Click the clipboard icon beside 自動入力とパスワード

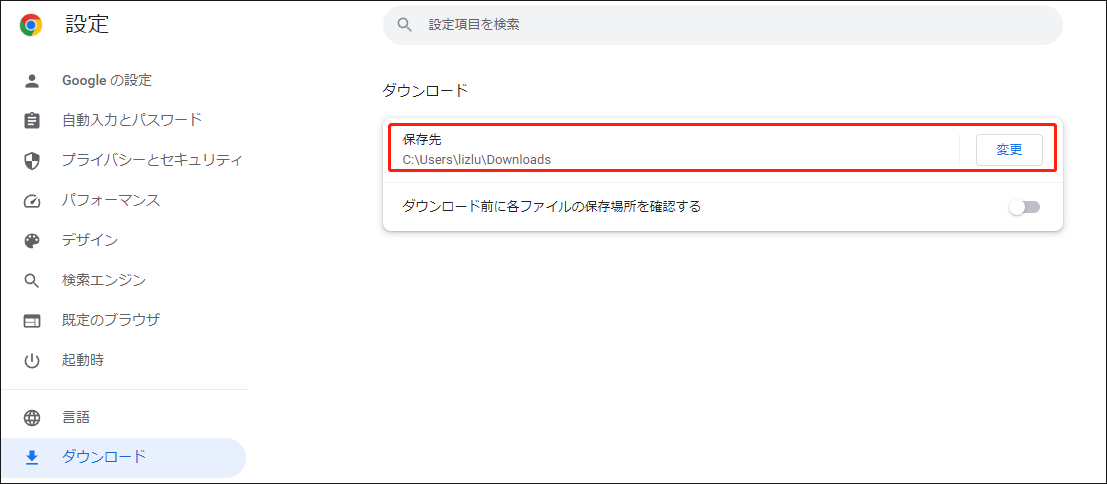[x=32, y=121]
